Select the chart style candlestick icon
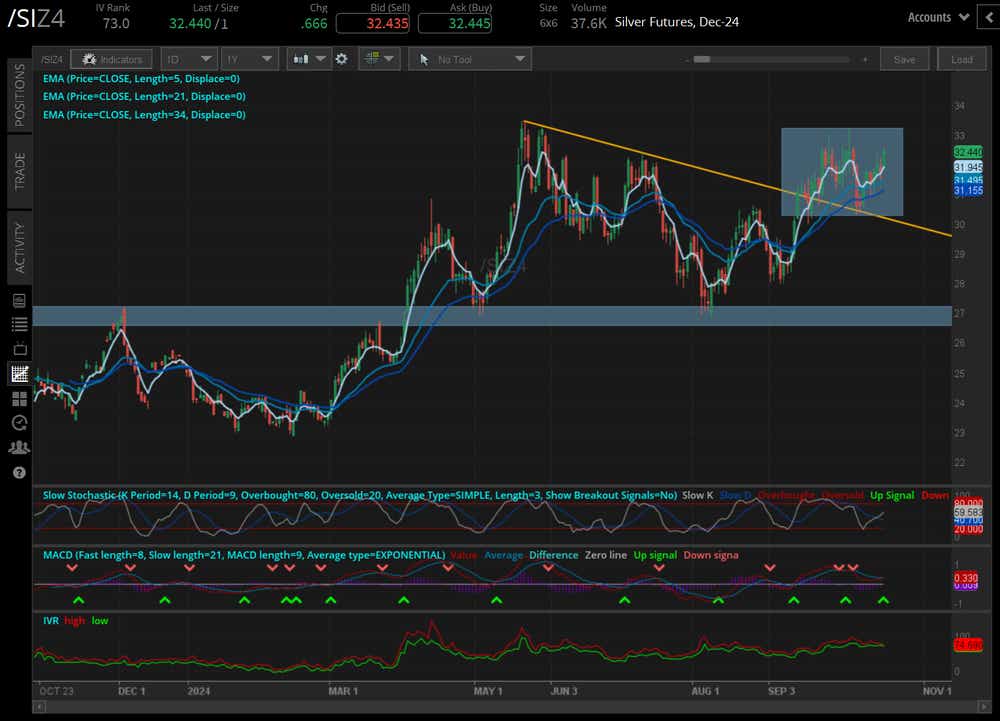1000x721 pixels. coord(302,59)
